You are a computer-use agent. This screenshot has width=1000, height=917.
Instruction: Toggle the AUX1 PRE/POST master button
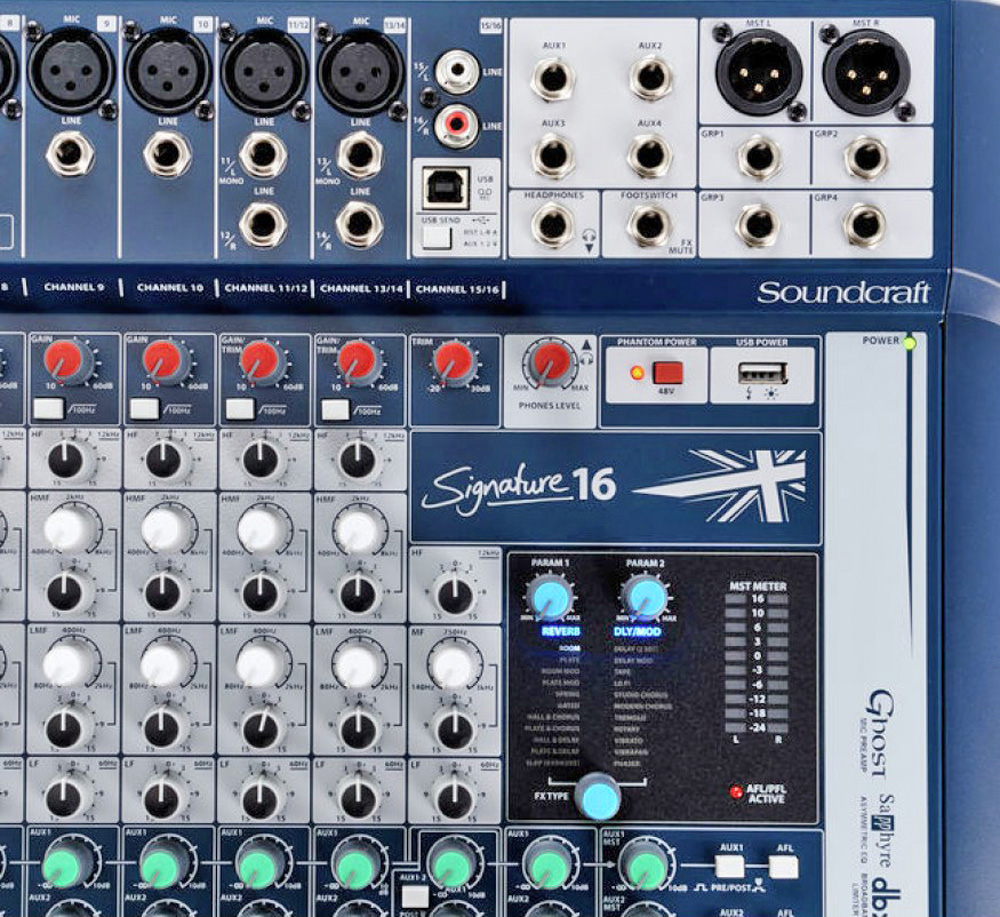pos(730,867)
